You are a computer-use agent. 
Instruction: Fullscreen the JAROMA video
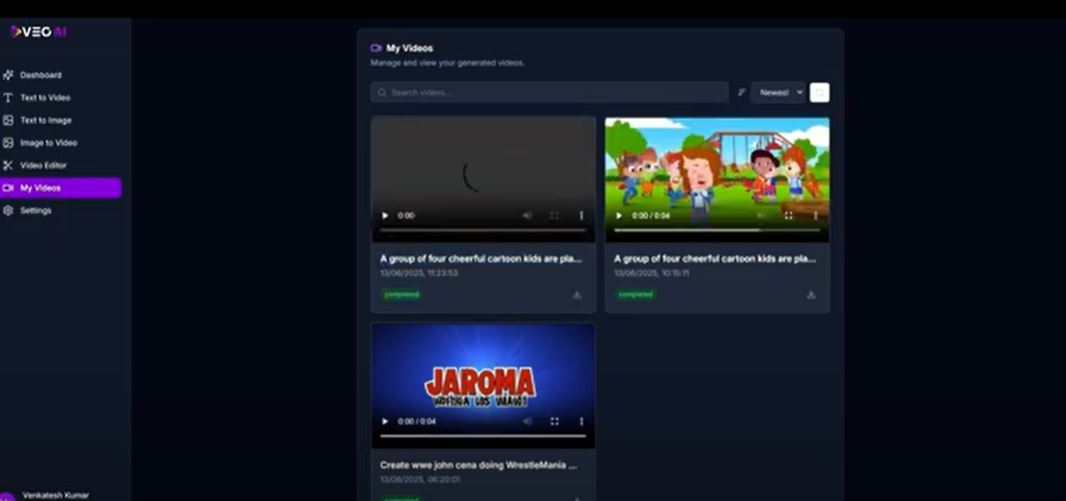click(554, 421)
